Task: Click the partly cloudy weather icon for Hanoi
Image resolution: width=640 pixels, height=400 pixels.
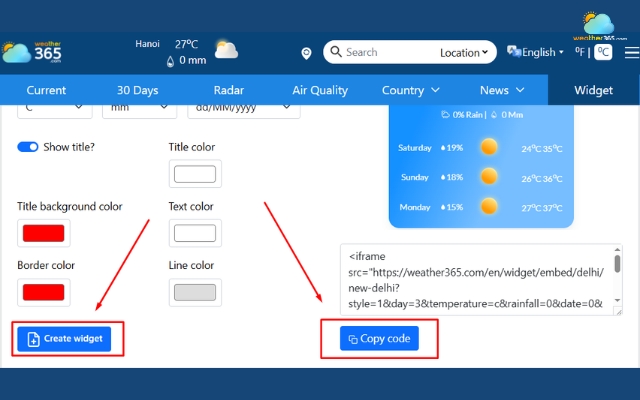Action: [226, 49]
